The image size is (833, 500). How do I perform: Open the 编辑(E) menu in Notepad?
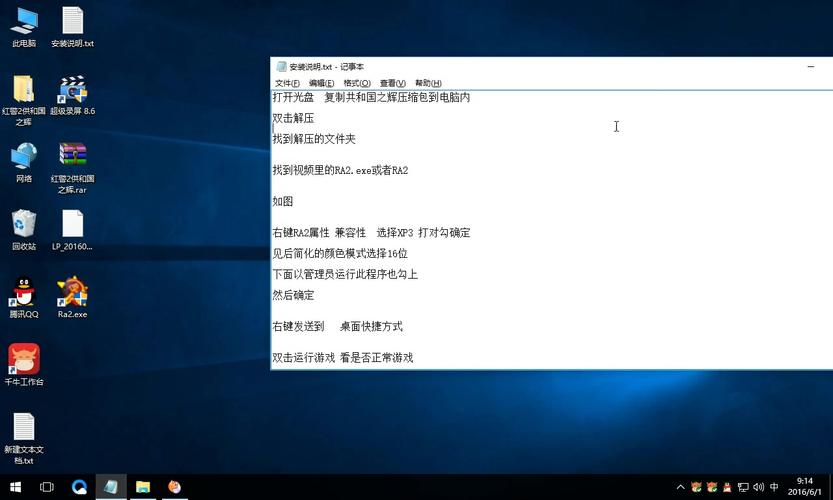(x=321, y=83)
